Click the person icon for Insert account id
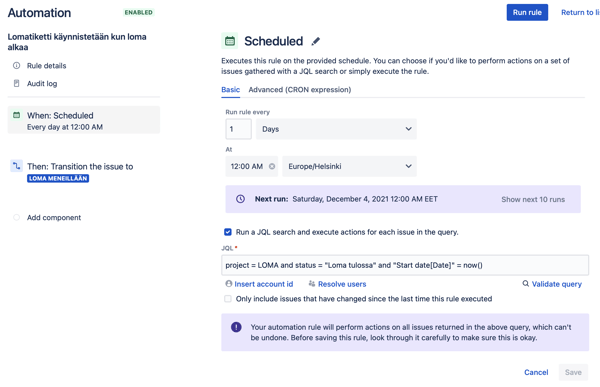This screenshot has width=600, height=387. point(229,284)
